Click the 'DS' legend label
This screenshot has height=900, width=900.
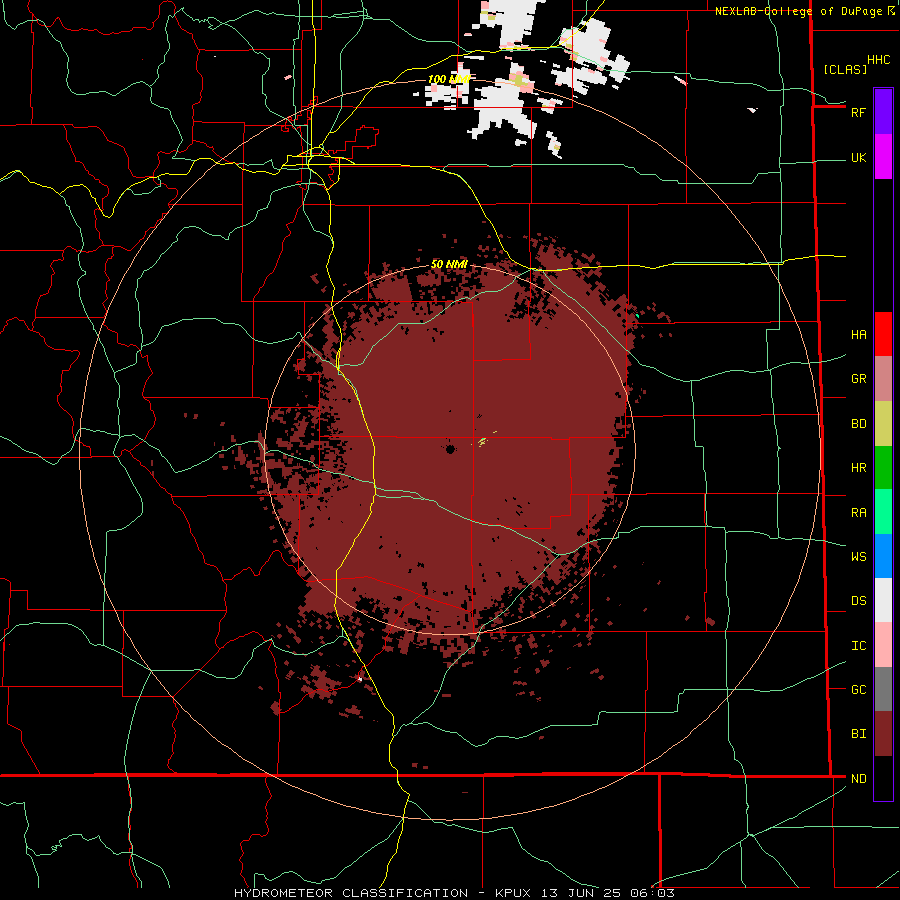coord(859,600)
